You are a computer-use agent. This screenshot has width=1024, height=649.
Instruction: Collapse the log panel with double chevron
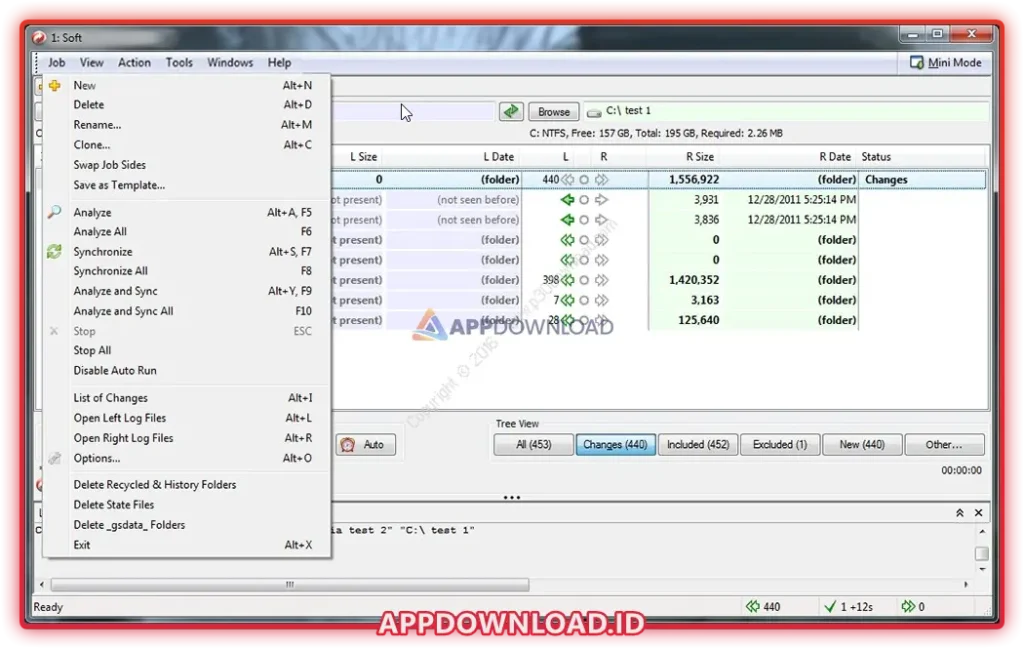click(x=960, y=512)
